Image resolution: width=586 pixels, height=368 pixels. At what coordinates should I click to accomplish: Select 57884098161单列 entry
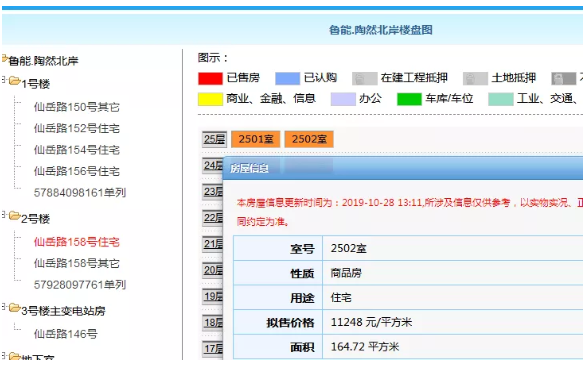(80, 193)
